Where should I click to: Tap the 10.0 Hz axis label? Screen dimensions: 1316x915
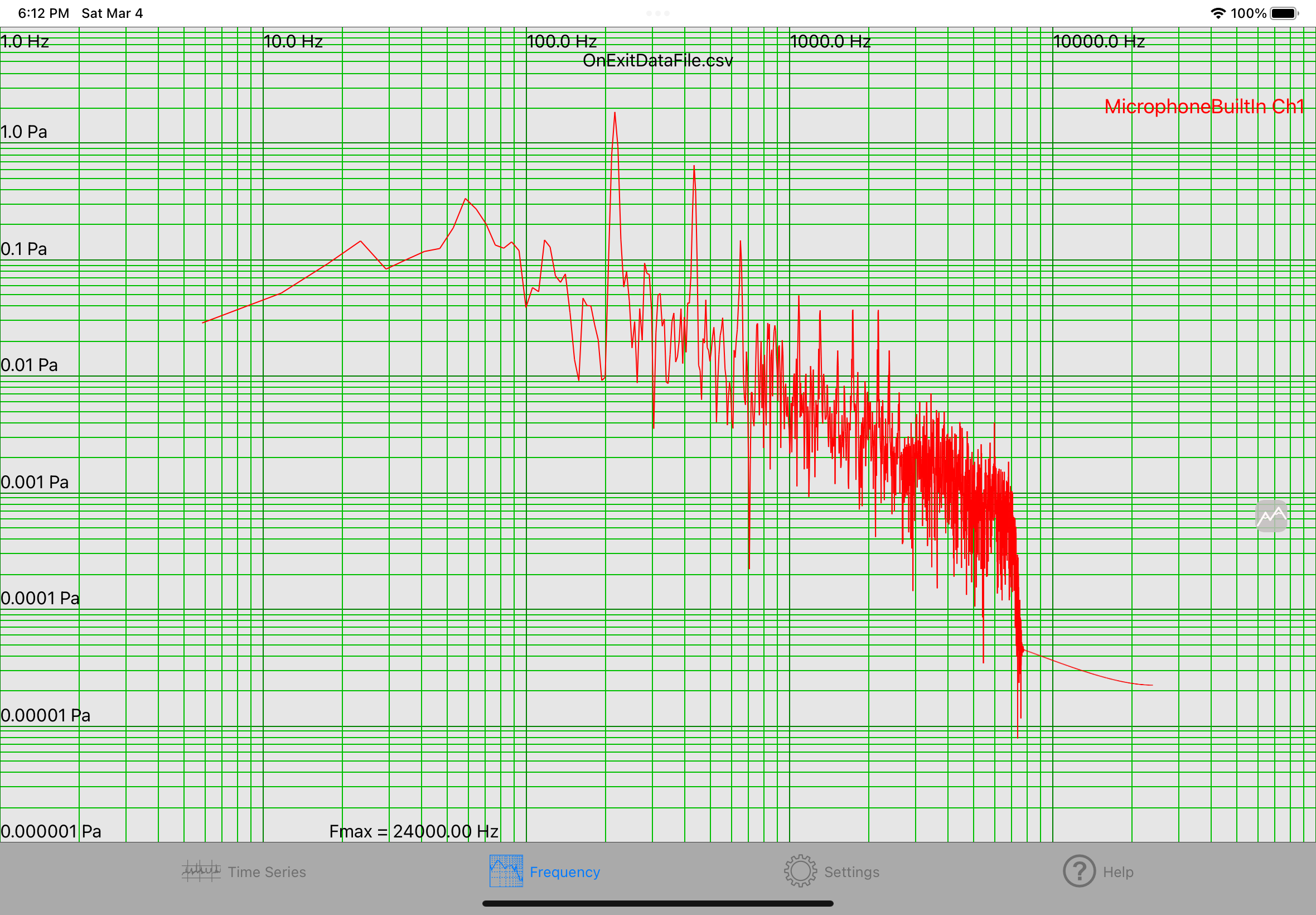click(x=293, y=41)
